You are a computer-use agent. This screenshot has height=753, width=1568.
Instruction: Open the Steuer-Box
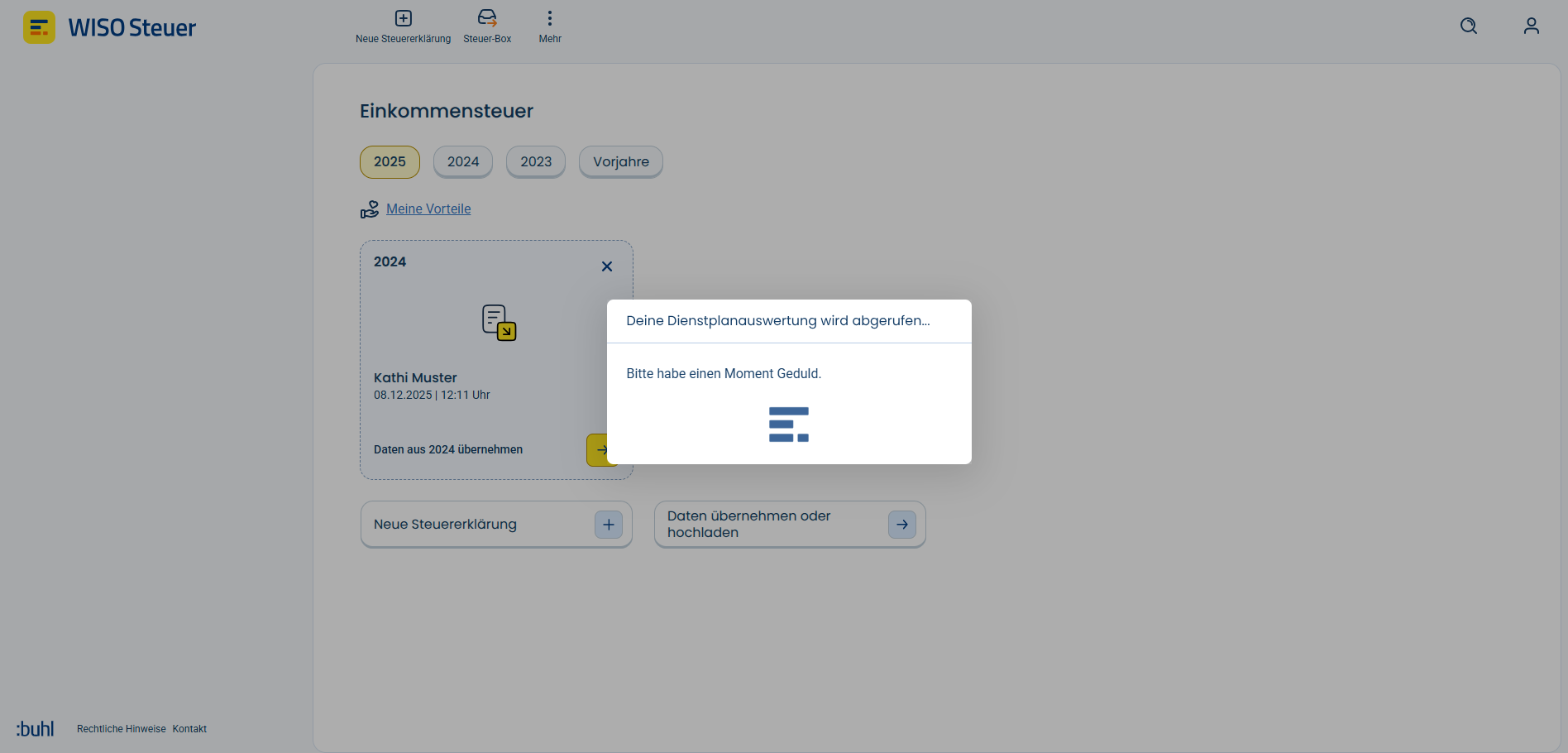[x=487, y=27]
